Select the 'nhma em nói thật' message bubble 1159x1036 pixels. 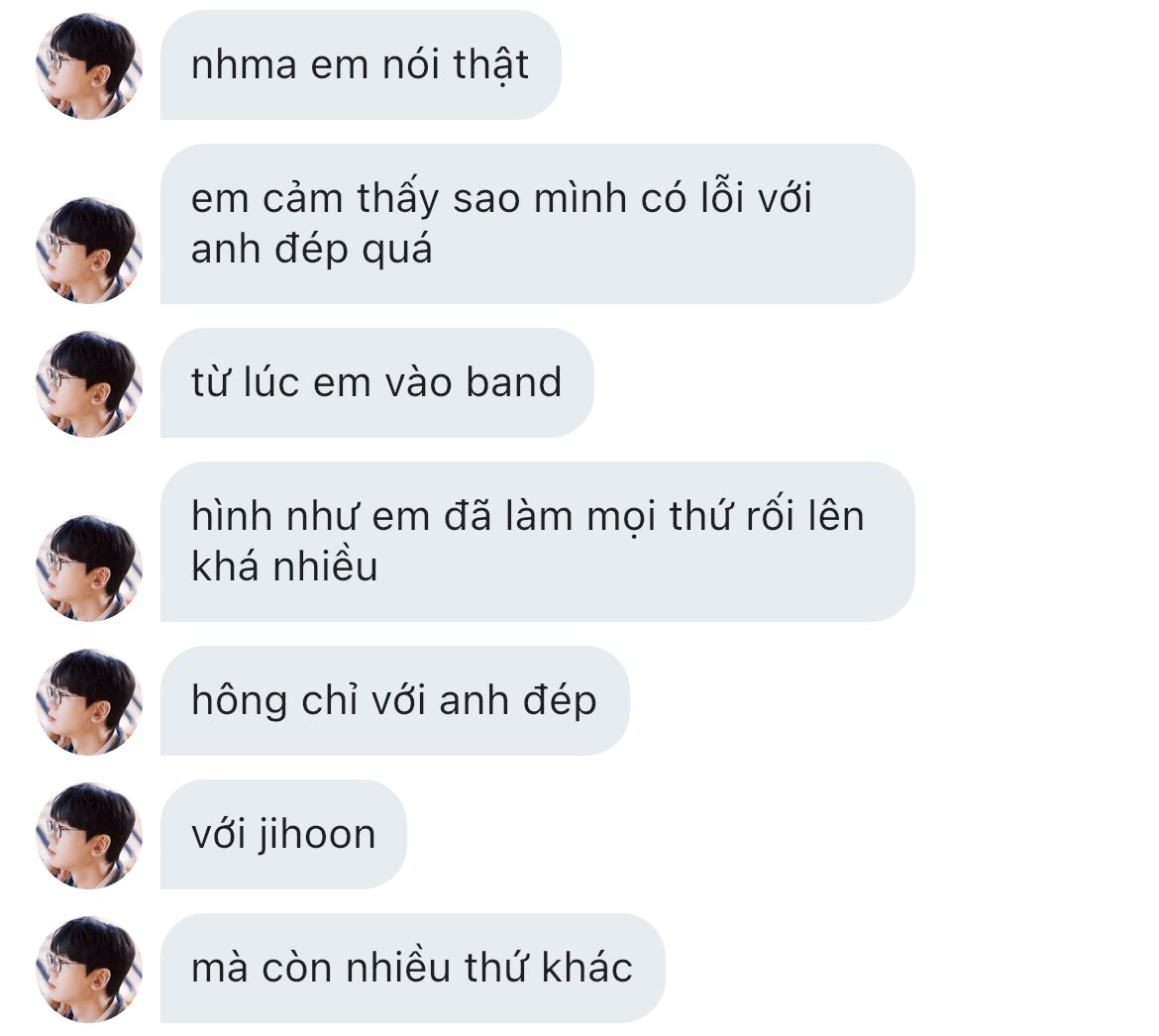click(x=361, y=65)
